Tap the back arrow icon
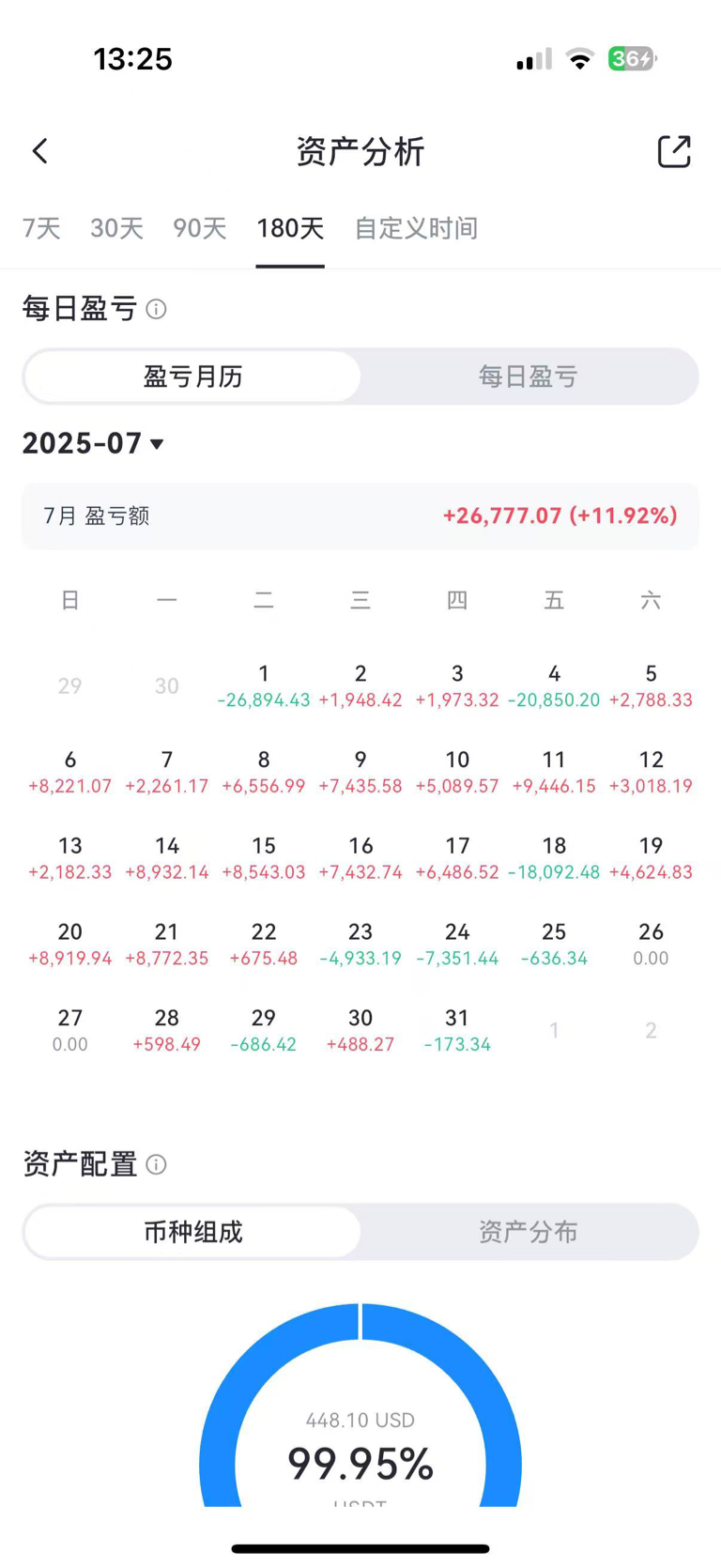The height and width of the screenshot is (1568, 721). (x=39, y=151)
